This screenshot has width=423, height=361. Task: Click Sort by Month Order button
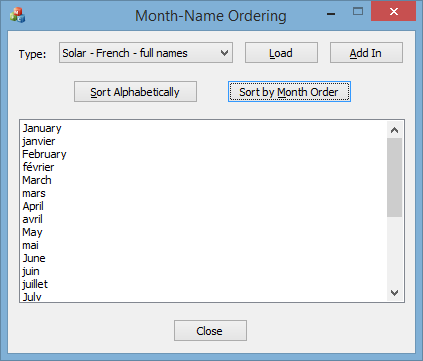[289, 92]
